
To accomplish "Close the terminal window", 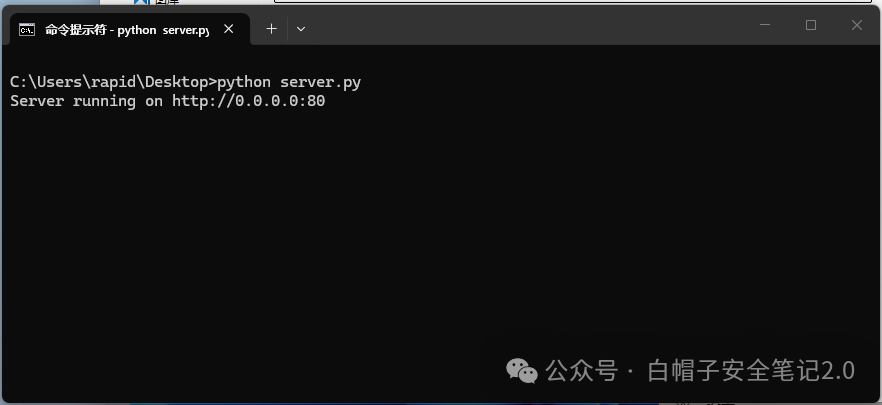I will coord(857,25).
